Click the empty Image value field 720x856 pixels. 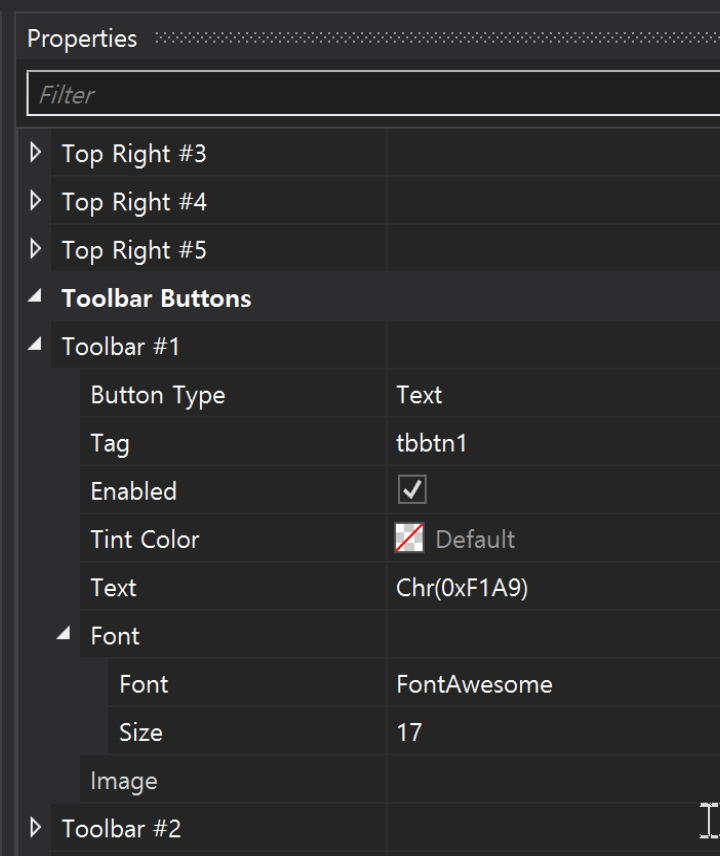550,780
